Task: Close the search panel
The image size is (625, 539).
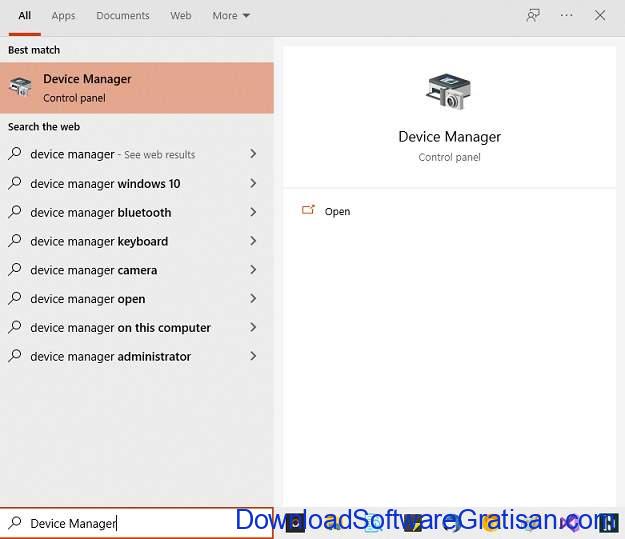Action: [x=599, y=16]
